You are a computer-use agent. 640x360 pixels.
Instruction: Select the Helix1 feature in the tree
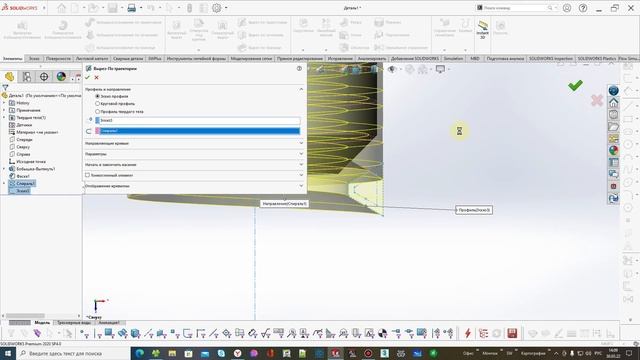pyautogui.click(x=22, y=184)
